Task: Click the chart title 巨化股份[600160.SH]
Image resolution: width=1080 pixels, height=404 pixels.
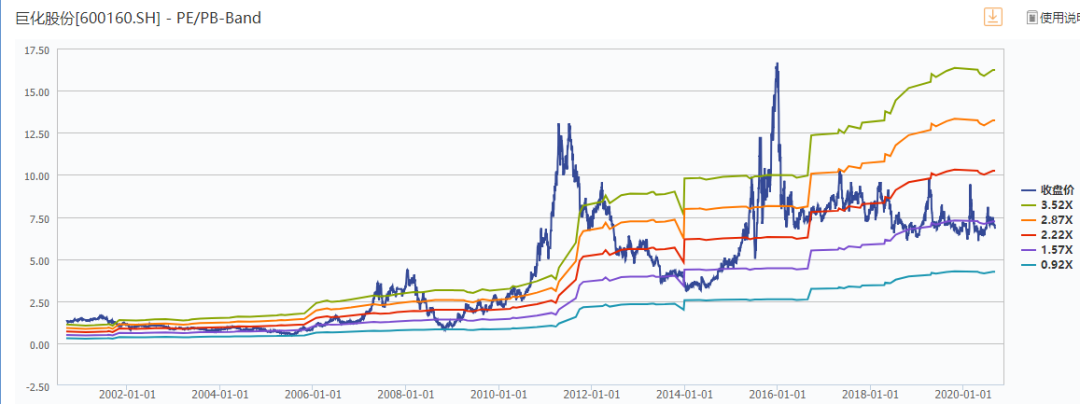Action: (84, 18)
